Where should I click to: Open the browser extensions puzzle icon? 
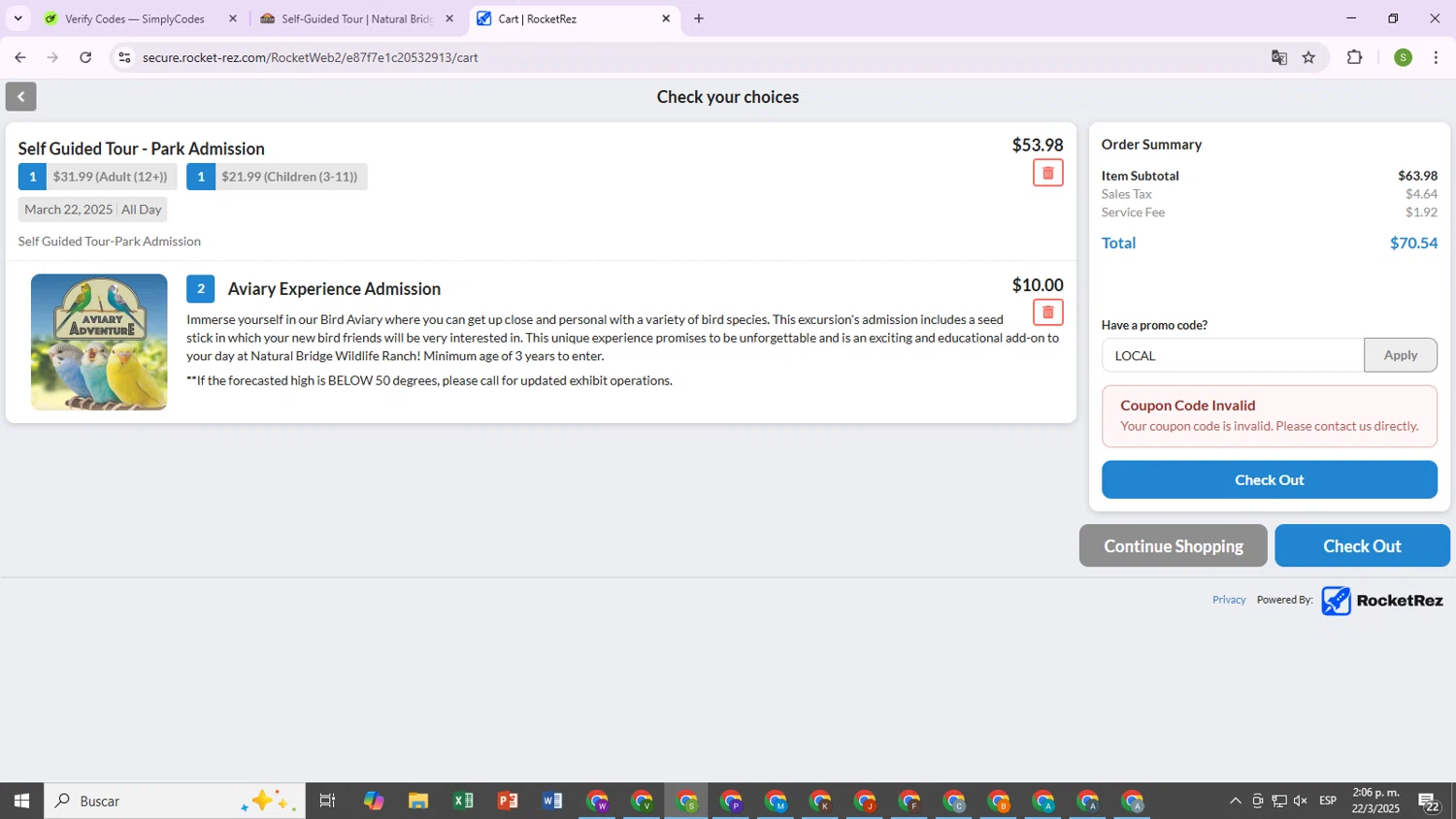(x=1355, y=57)
